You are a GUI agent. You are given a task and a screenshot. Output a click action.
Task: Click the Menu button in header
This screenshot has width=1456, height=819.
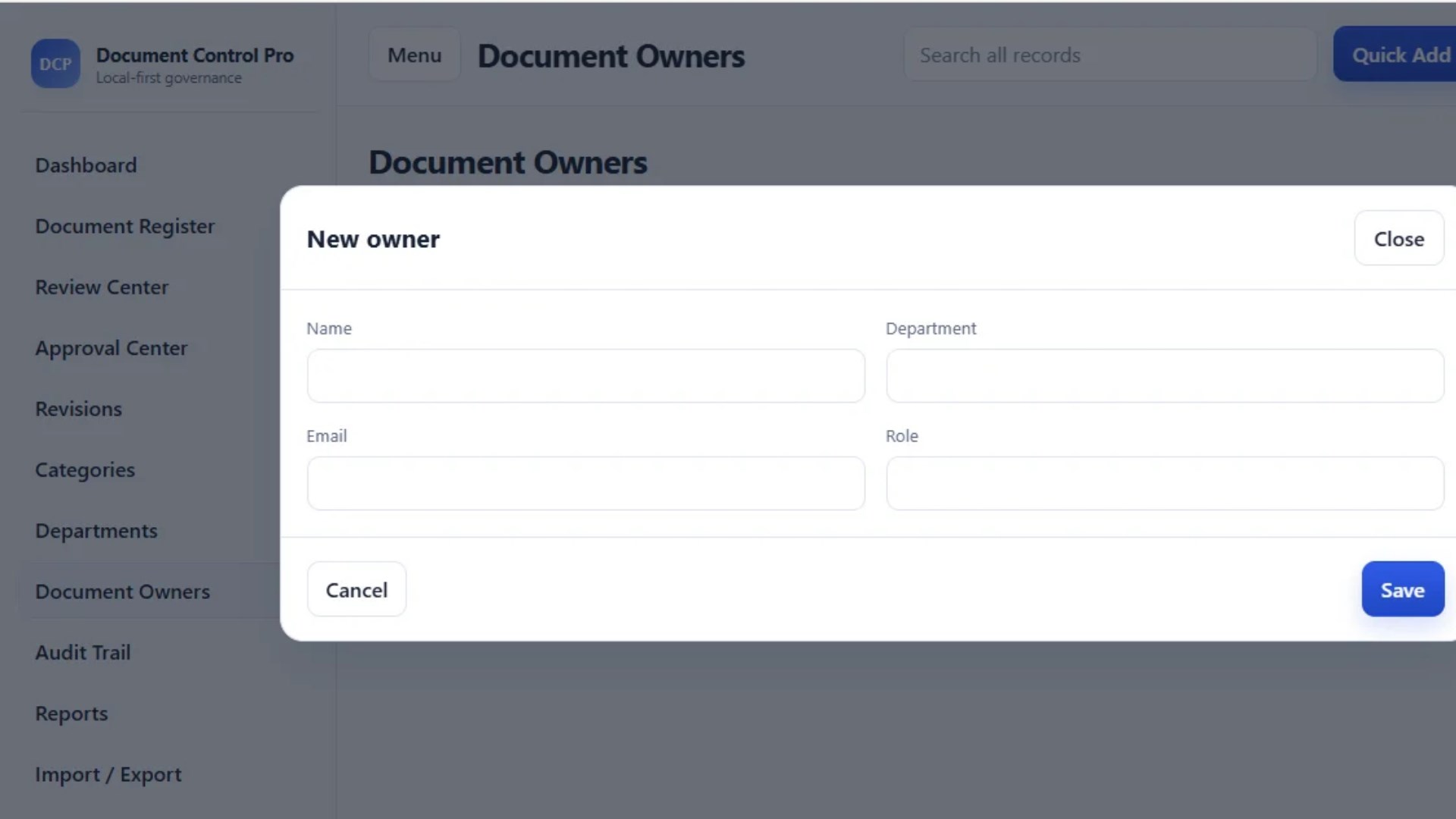[414, 55]
